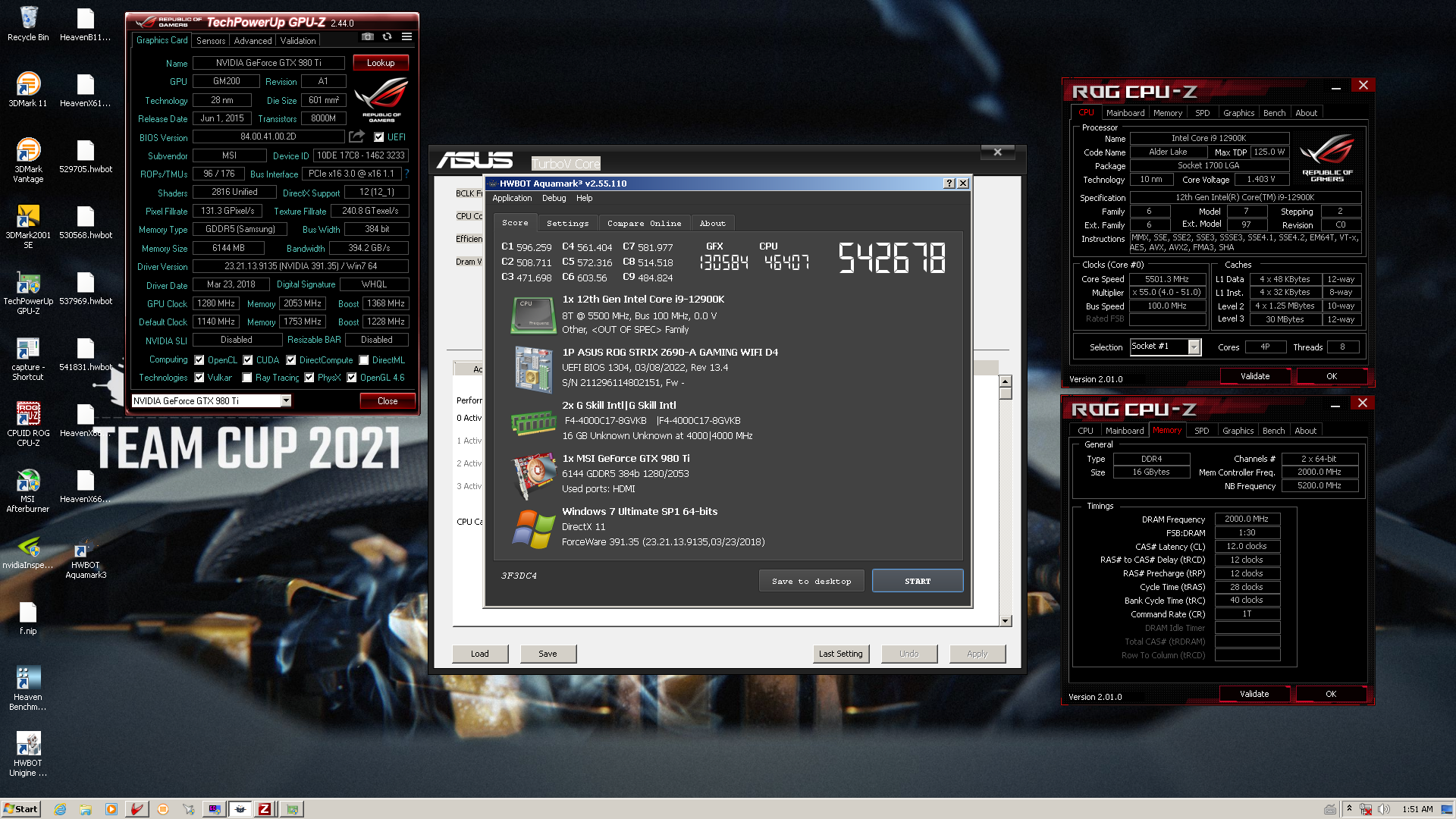
Task: Open the Compare Online tab in Aquamark3
Action: click(644, 223)
